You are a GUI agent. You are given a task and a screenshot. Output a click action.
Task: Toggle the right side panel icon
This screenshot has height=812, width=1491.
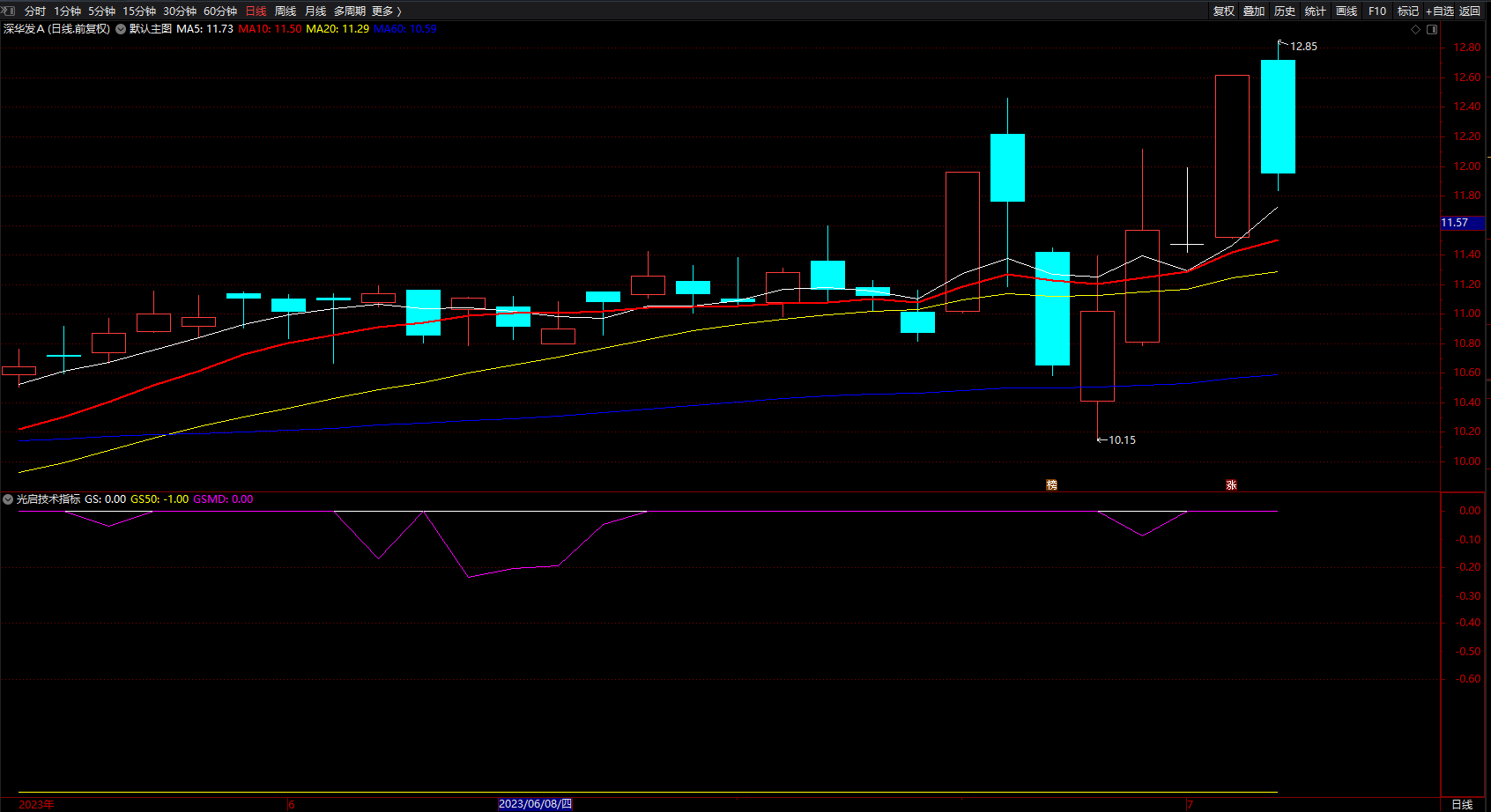(1432, 29)
